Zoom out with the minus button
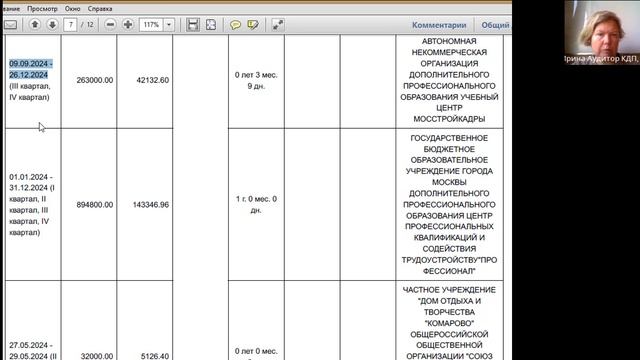 point(110,25)
